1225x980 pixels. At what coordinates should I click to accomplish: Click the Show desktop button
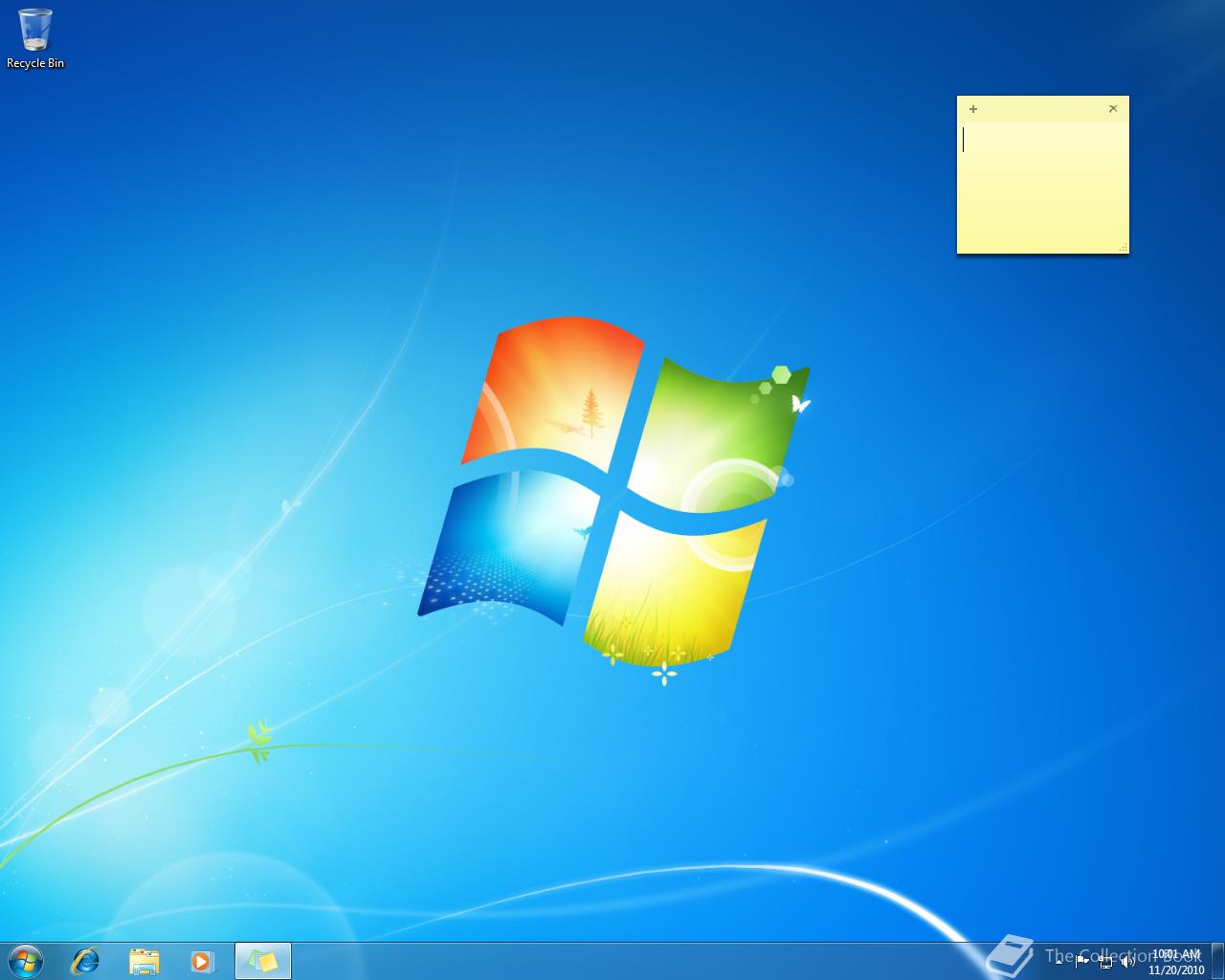click(x=1217, y=961)
